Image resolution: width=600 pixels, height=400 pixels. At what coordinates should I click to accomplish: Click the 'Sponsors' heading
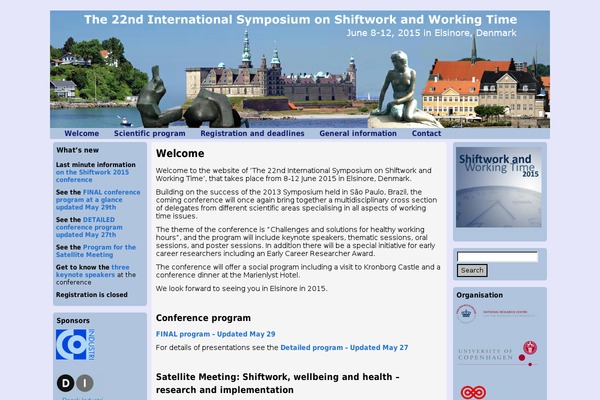point(73,320)
